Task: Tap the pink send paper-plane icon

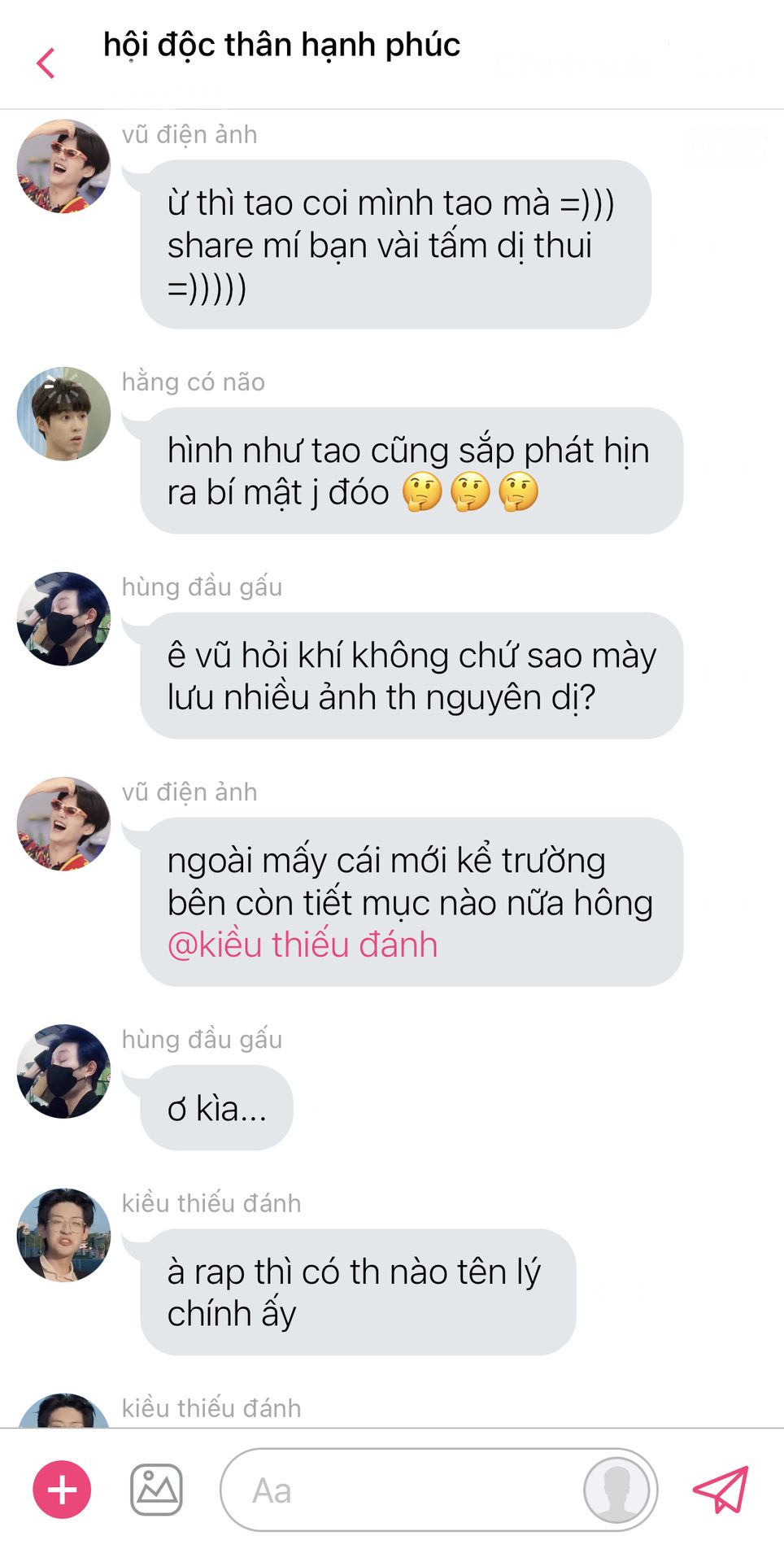Action: coord(721,1490)
